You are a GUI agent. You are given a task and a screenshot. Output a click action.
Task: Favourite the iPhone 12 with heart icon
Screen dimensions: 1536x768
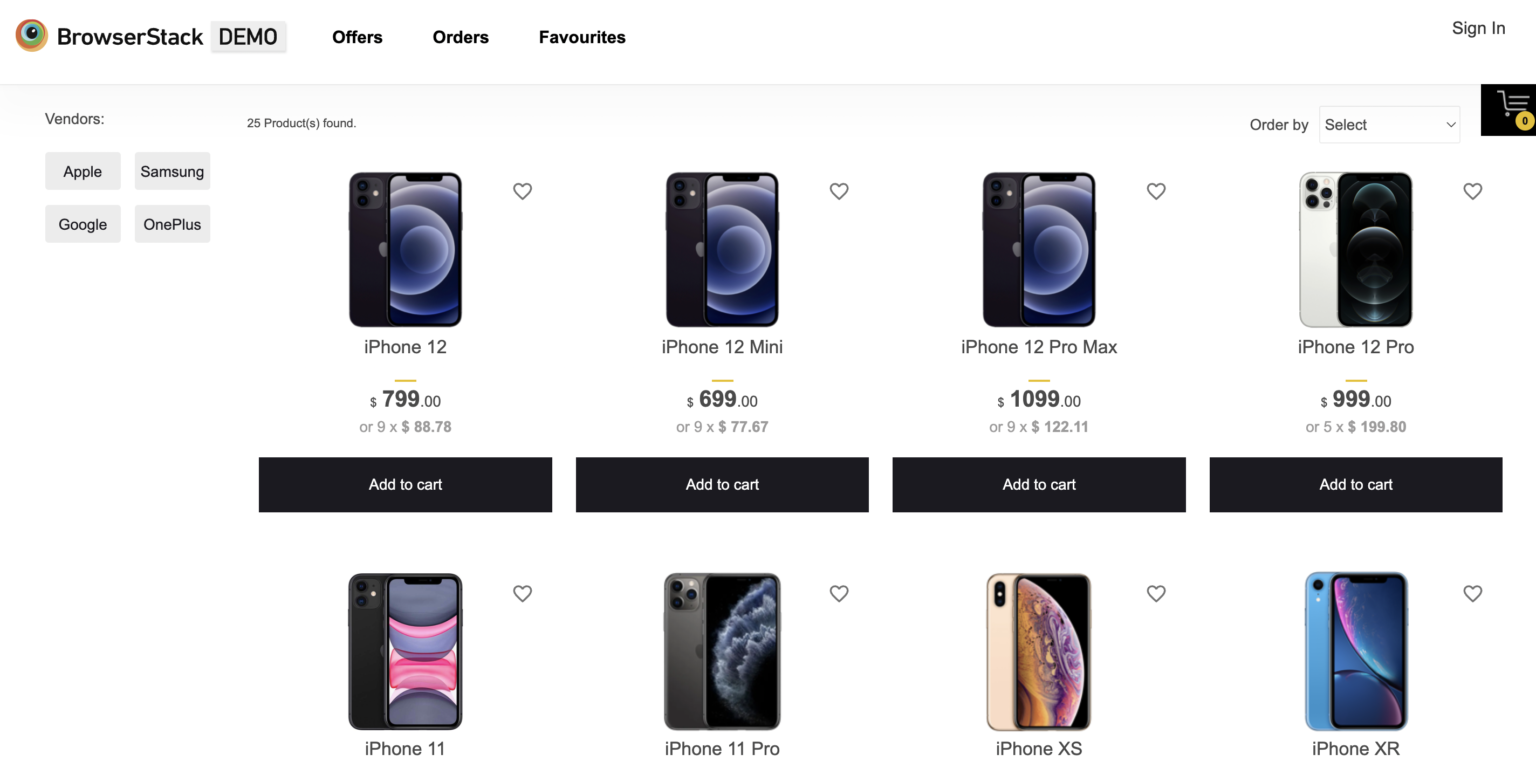point(522,191)
